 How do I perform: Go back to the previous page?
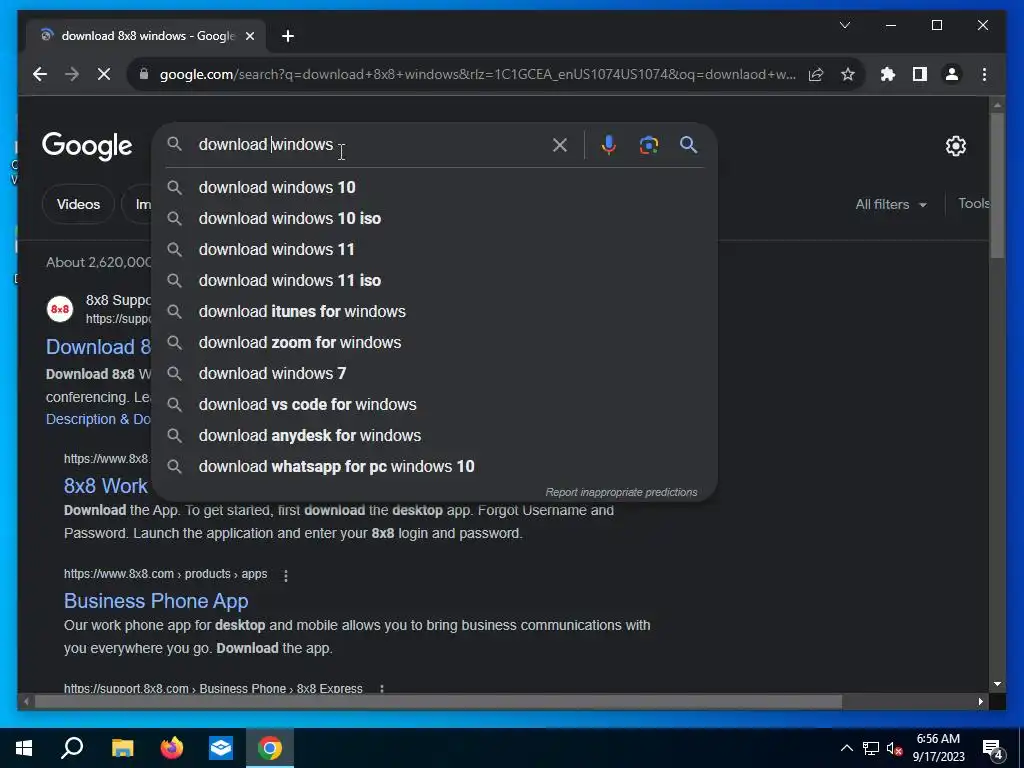[x=40, y=74]
